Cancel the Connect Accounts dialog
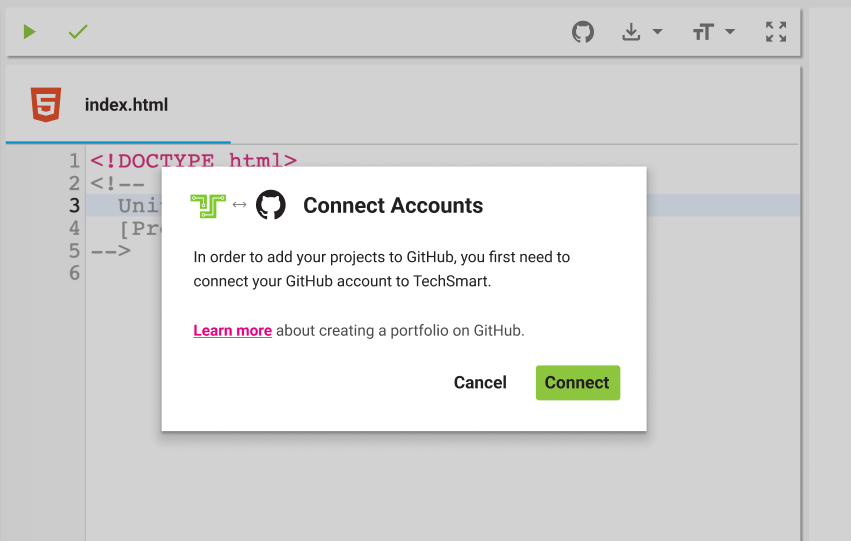 coord(480,383)
